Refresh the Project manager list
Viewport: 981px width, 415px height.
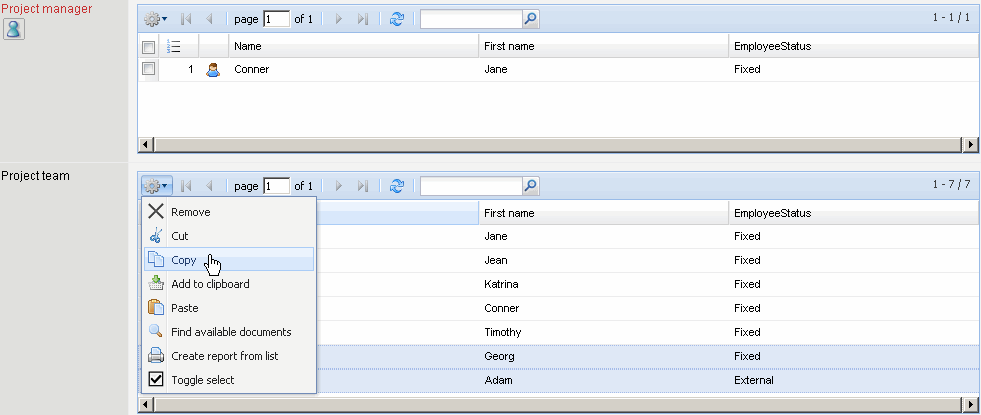397,19
